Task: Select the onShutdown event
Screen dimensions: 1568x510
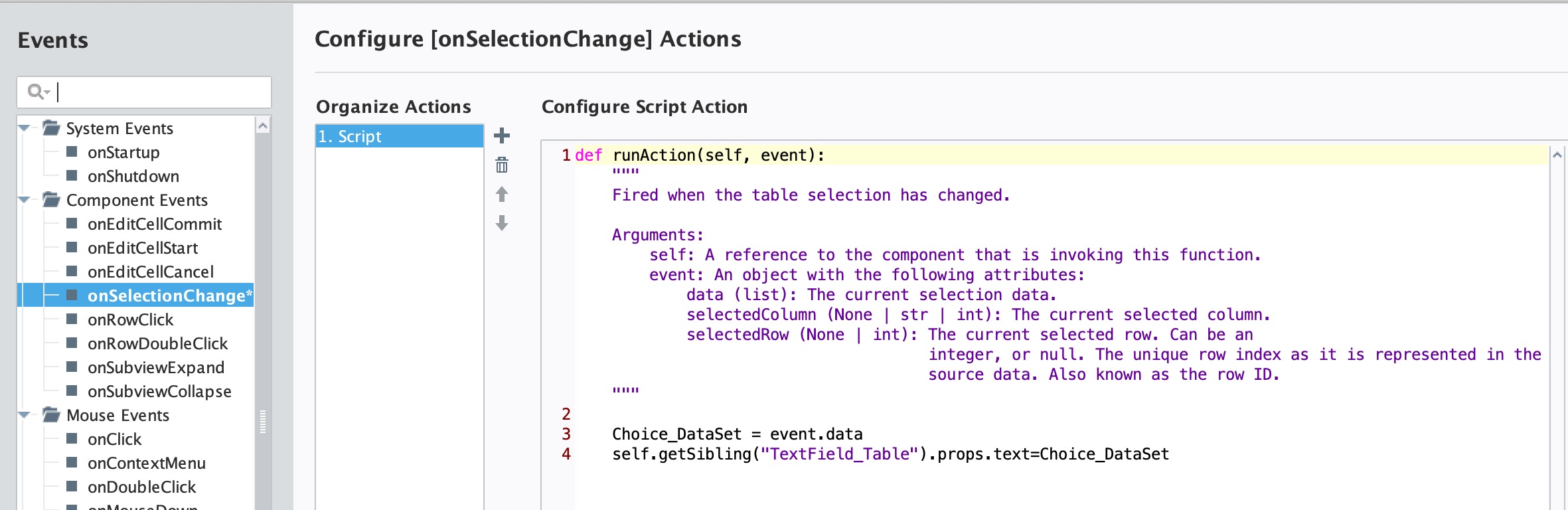Action: 133,176
